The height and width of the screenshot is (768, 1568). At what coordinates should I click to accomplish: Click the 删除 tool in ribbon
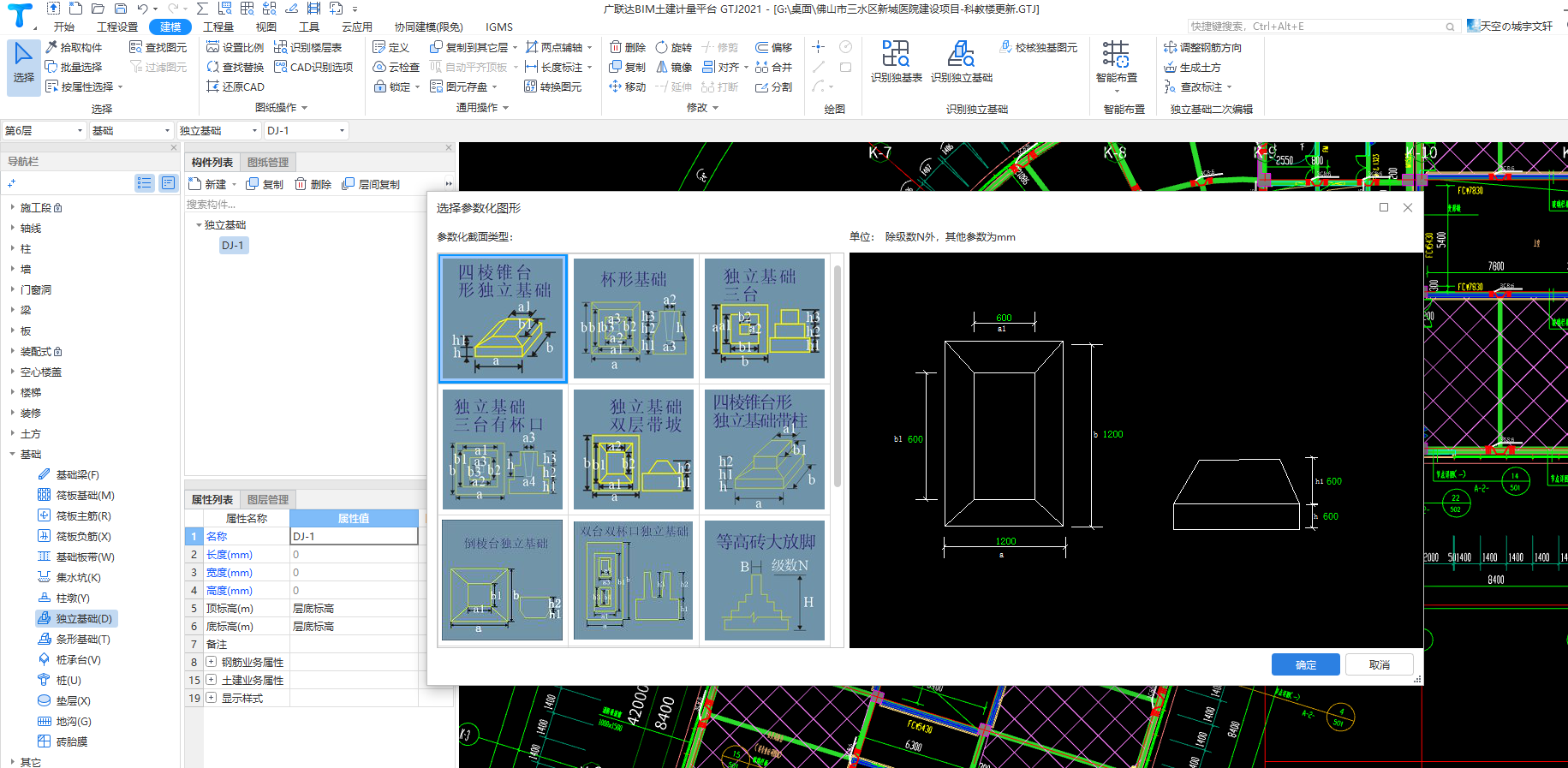628,47
